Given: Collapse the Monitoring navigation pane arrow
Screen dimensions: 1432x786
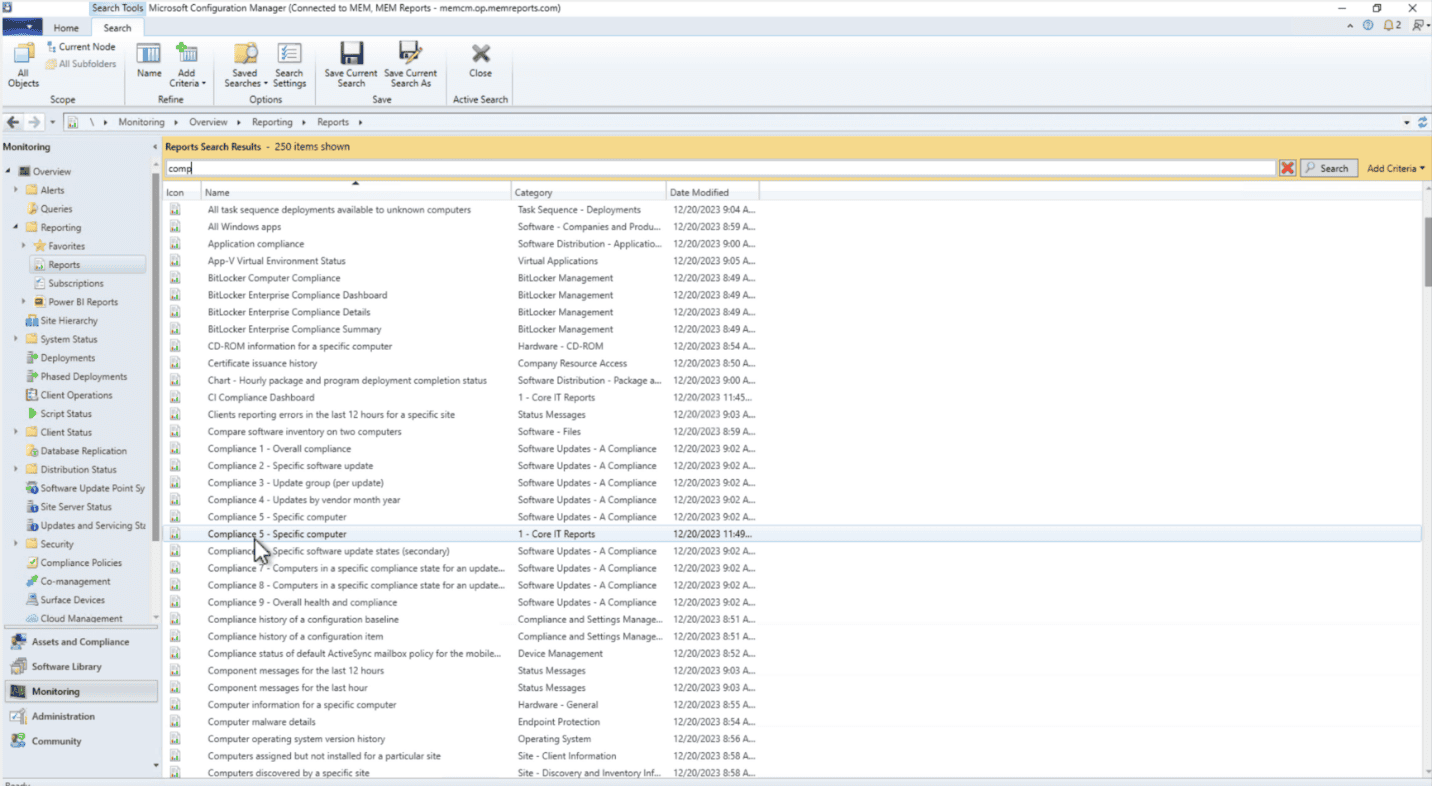Looking at the screenshot, I should point(154,147).
